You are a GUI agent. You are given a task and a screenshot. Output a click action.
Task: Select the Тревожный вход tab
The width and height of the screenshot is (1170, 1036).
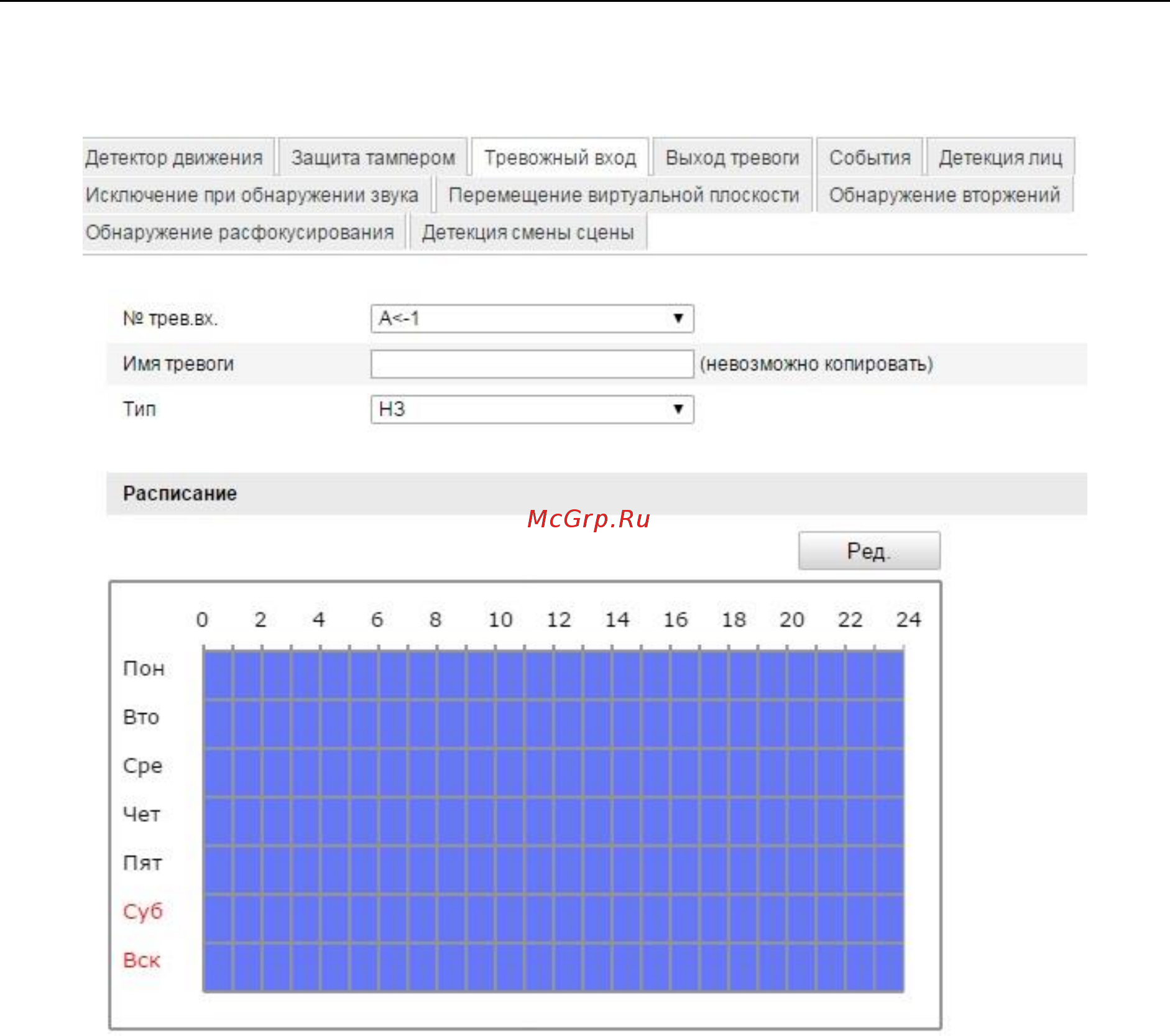[560, 157]
